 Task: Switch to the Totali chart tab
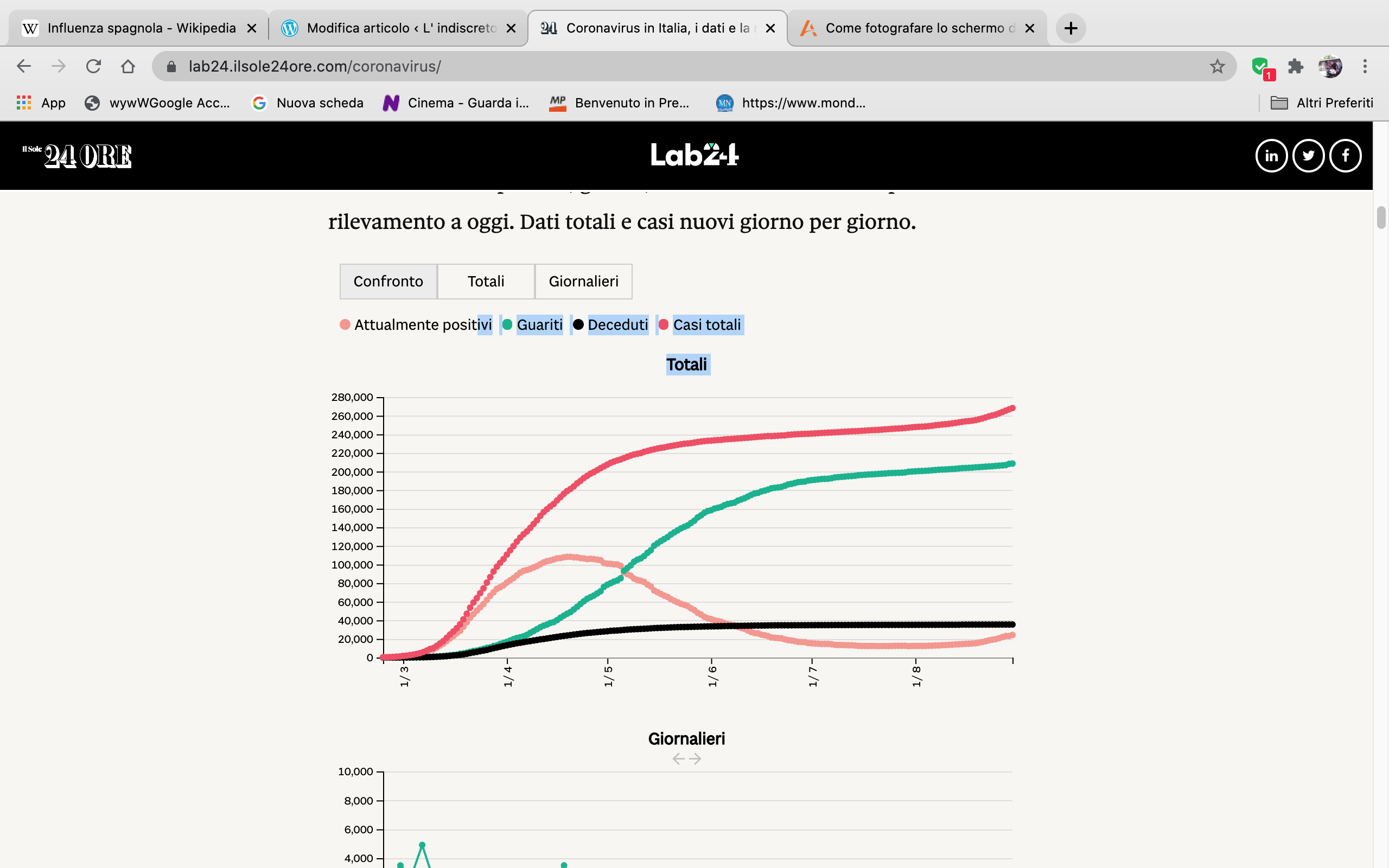(486, 282)
